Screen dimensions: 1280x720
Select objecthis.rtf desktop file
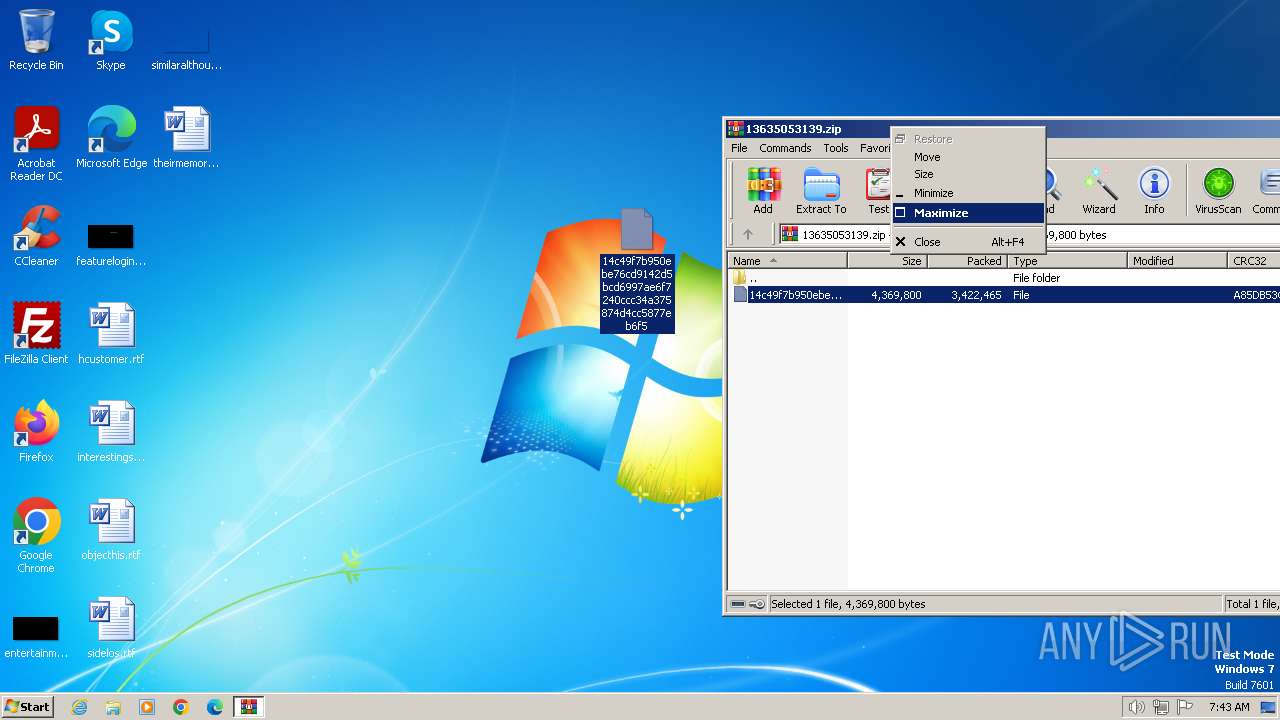tap(111, 530)
